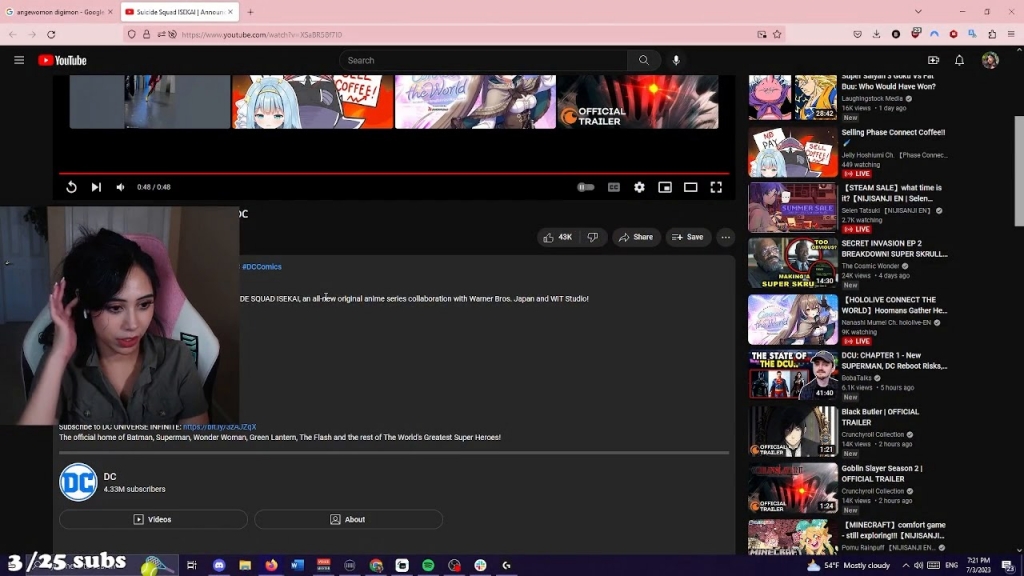Select the Suicide Squad ISEKAI tab
Image resolution: width=1024 pixels, height=576 pixels.
(x=178, y=12)
